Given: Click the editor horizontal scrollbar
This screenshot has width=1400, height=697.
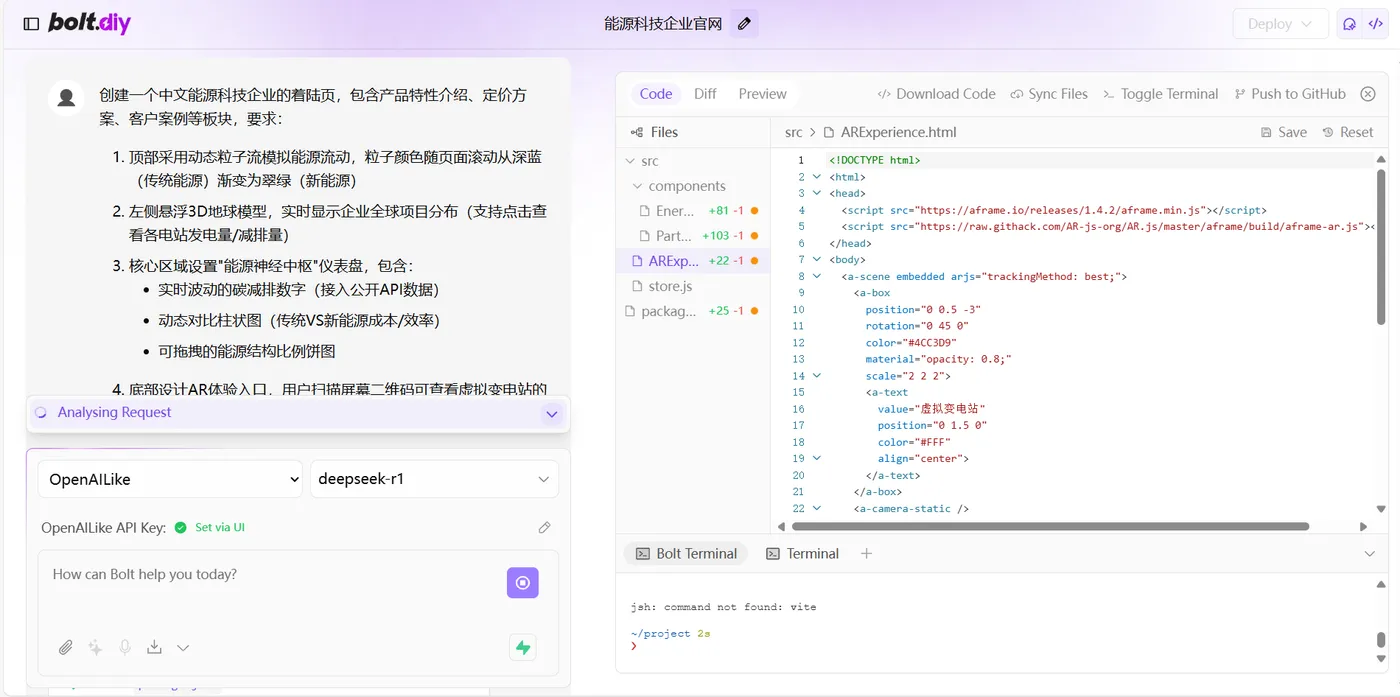Looking at the screenshot, I should pos(1050,526).
